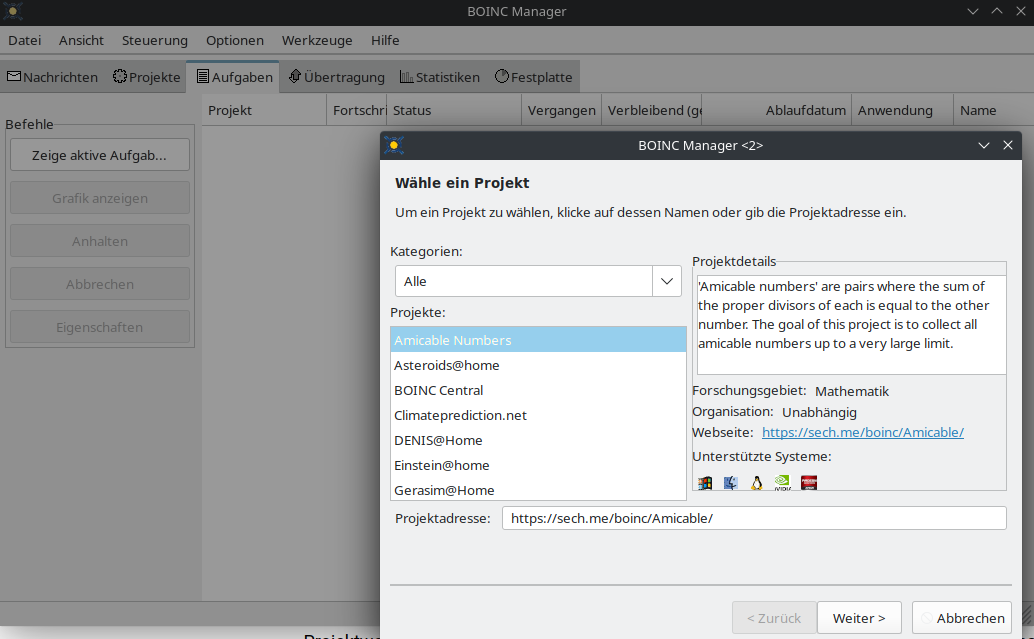Screen dimensions: 1034x639
Task: Click the NVIDIA GPU support icon
Action: [x=783, y=483]
